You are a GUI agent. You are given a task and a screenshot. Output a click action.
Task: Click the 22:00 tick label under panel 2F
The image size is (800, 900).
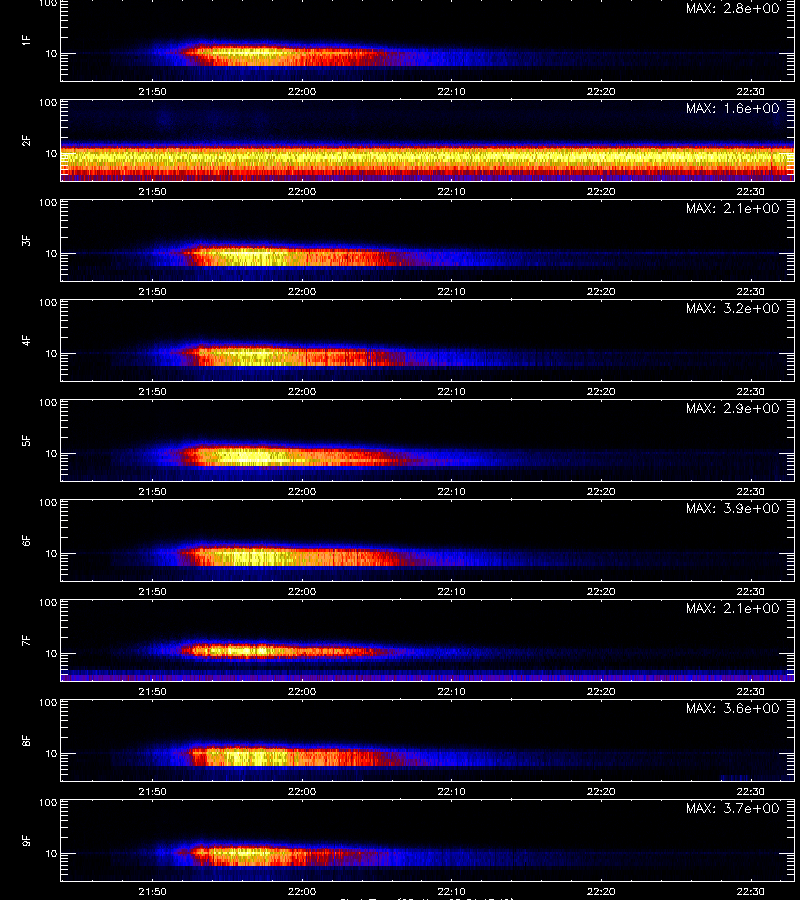pyautogui.click(x=302, y=192)
